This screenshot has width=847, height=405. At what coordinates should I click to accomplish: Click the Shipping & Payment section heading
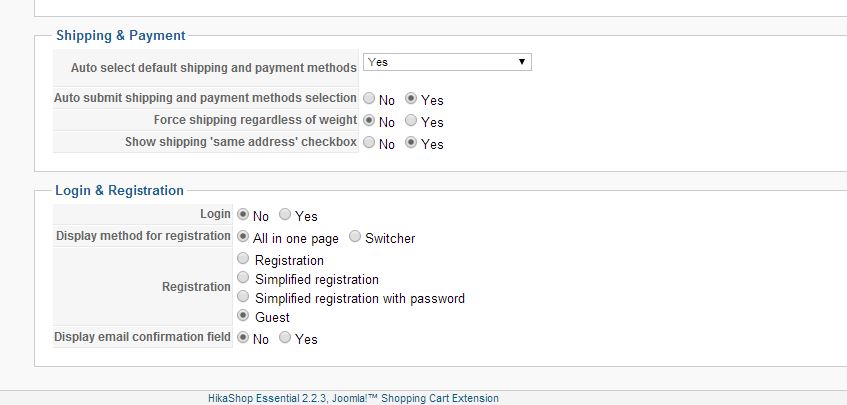tap(121, 36)
